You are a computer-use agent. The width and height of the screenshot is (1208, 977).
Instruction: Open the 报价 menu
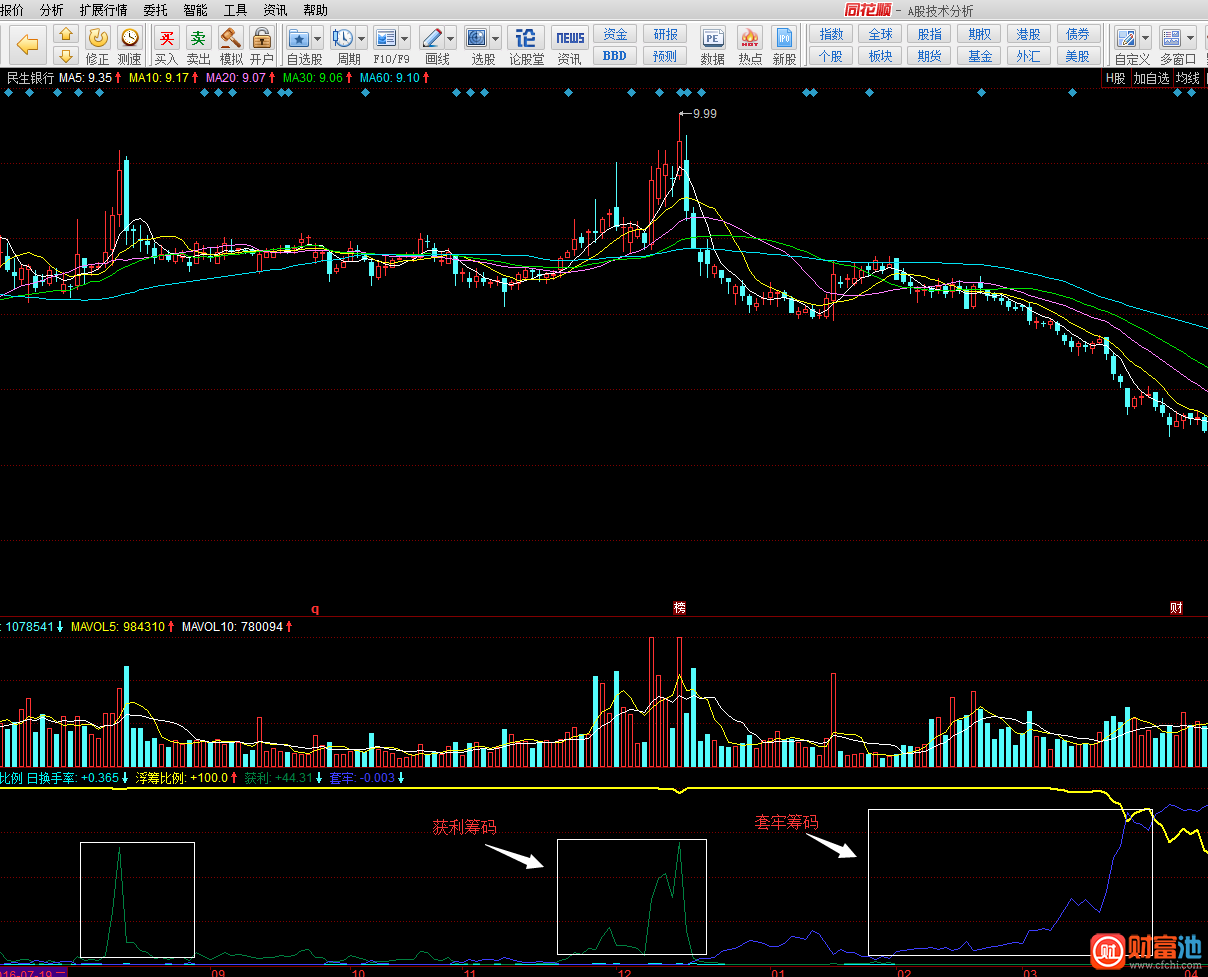(x=12, y=10)
